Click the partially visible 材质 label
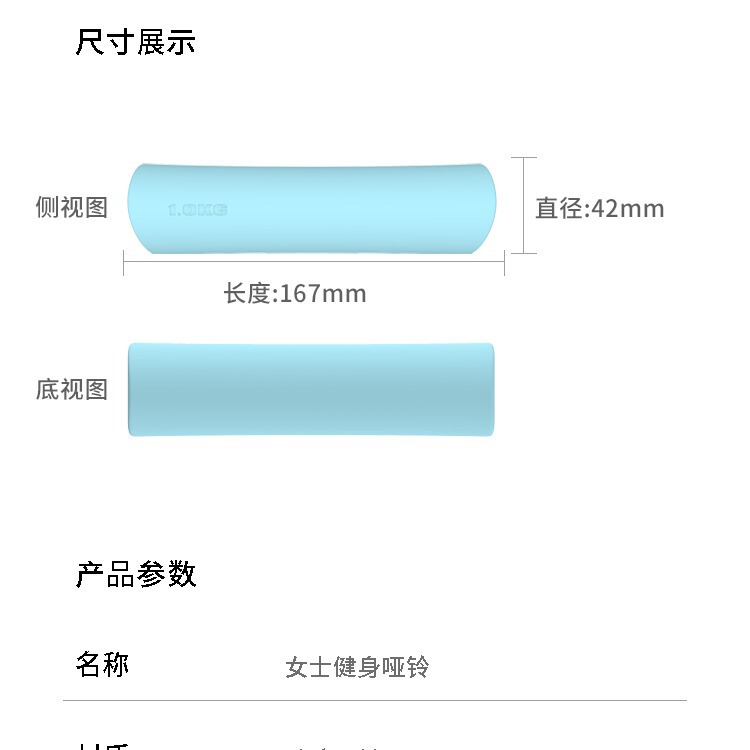The image size is (750, 750). pyautogui.click(x=102, y=745)
